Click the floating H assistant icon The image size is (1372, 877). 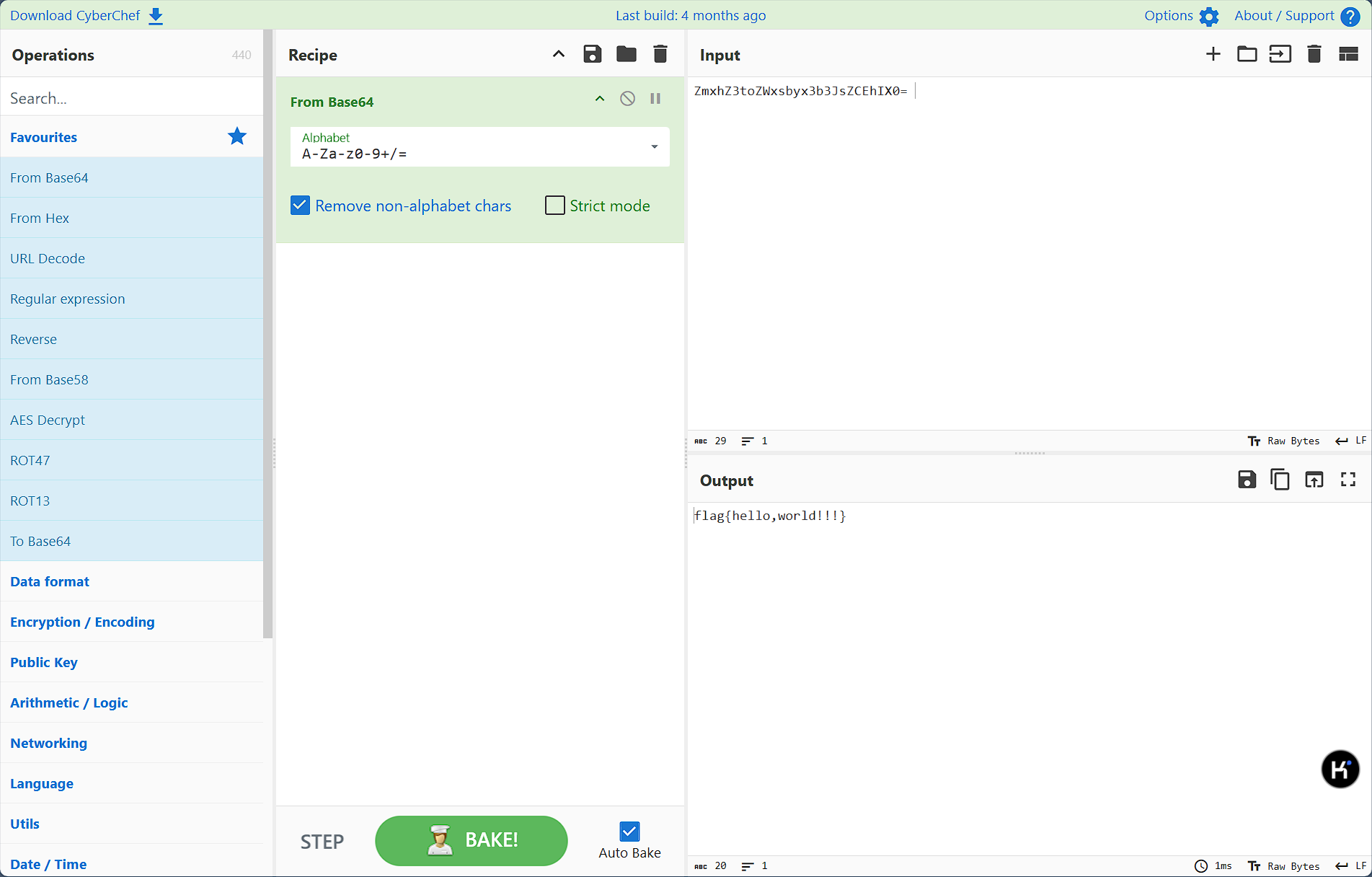(x=1340, y=770)
